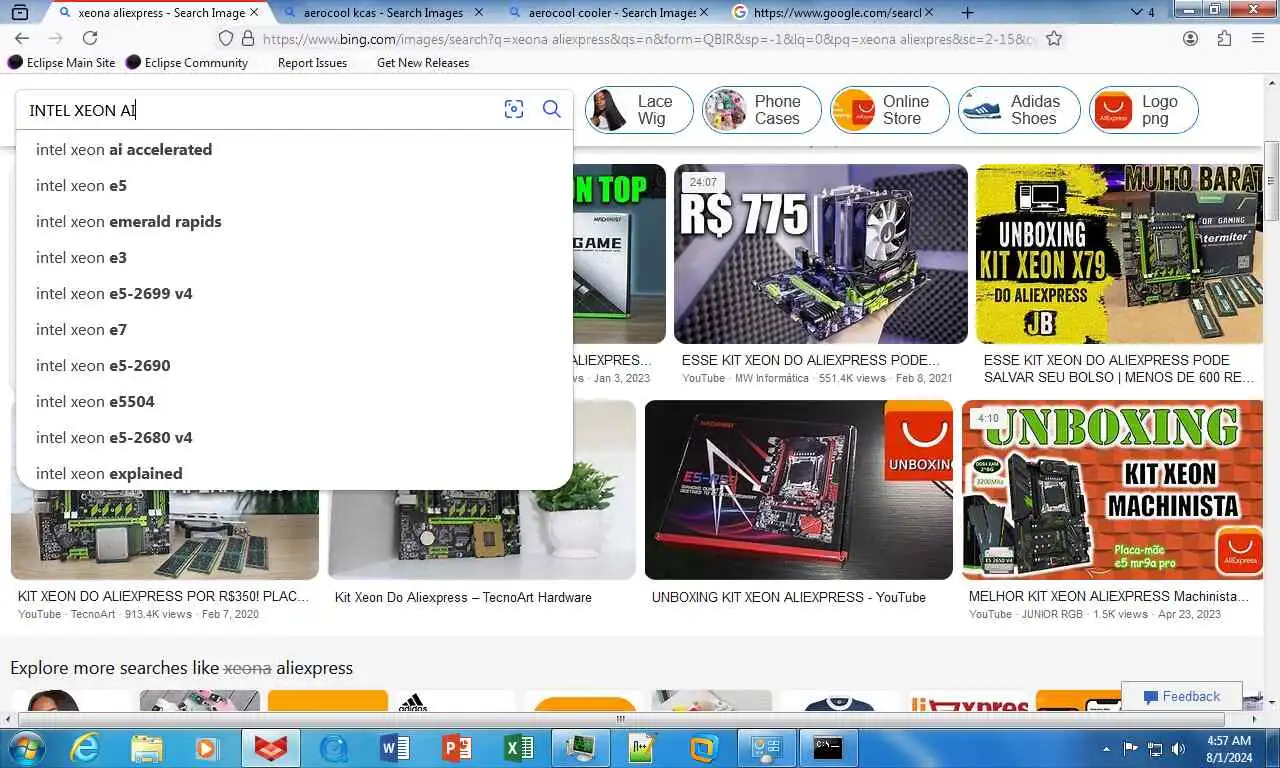Close the xeona aliexpress tab
The image size is (1280, 768).
pyautogui.click(x=254, y=13)
